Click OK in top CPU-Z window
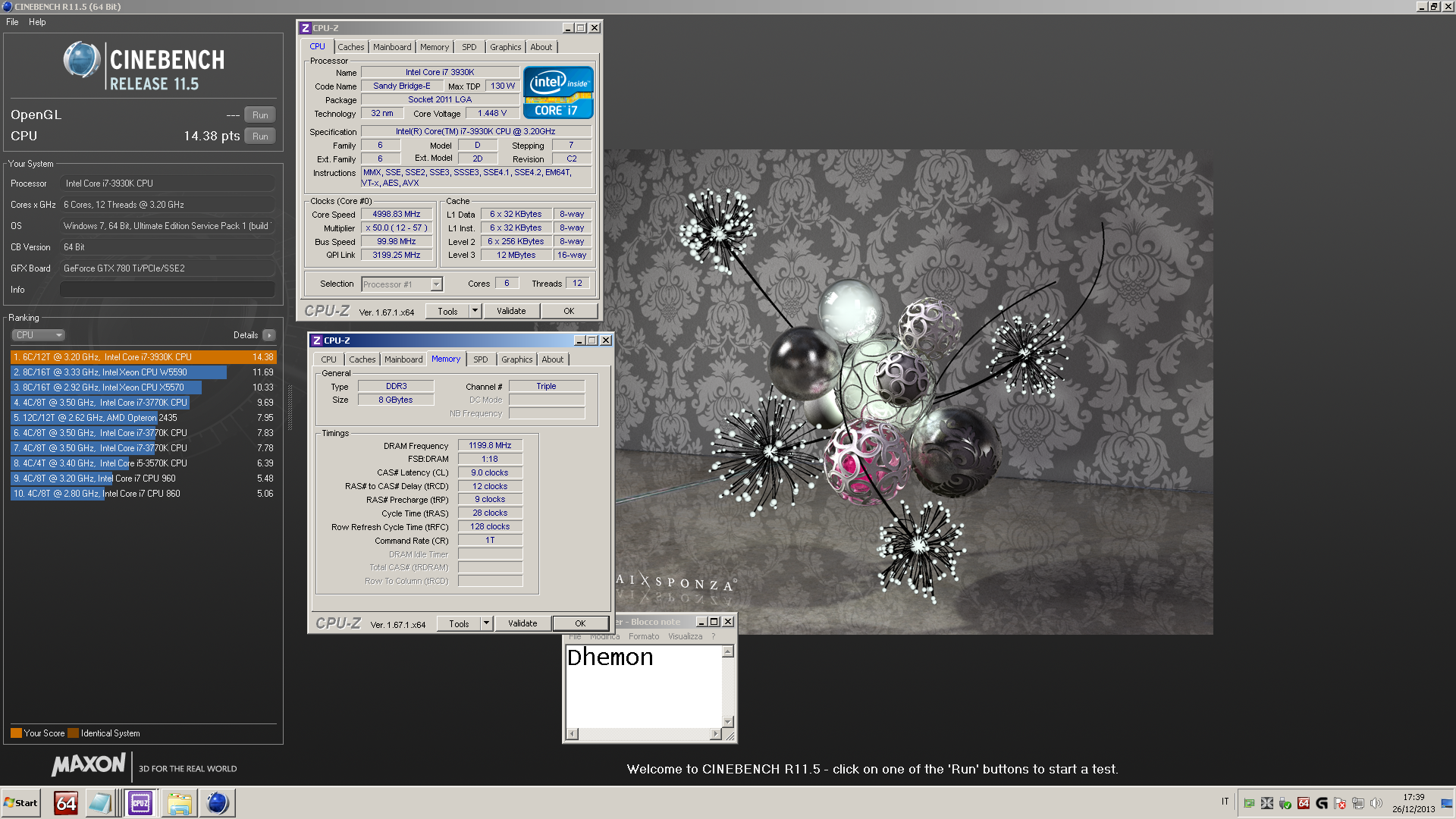This screenshot has width=1456, height=819. tap(569, 312)
